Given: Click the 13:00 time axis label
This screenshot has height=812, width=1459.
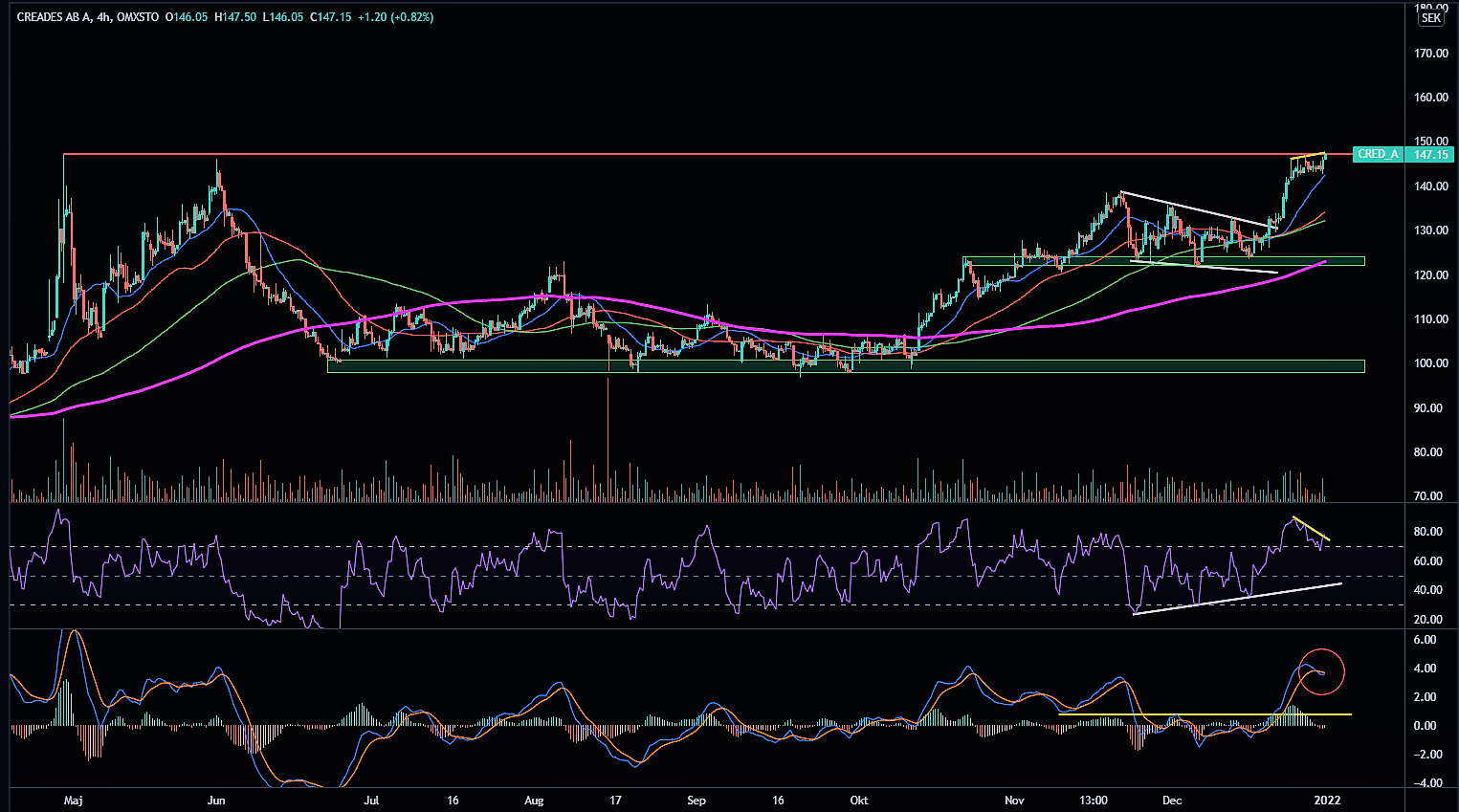Looking at the screenshot, I should (x=1093, y=801).
